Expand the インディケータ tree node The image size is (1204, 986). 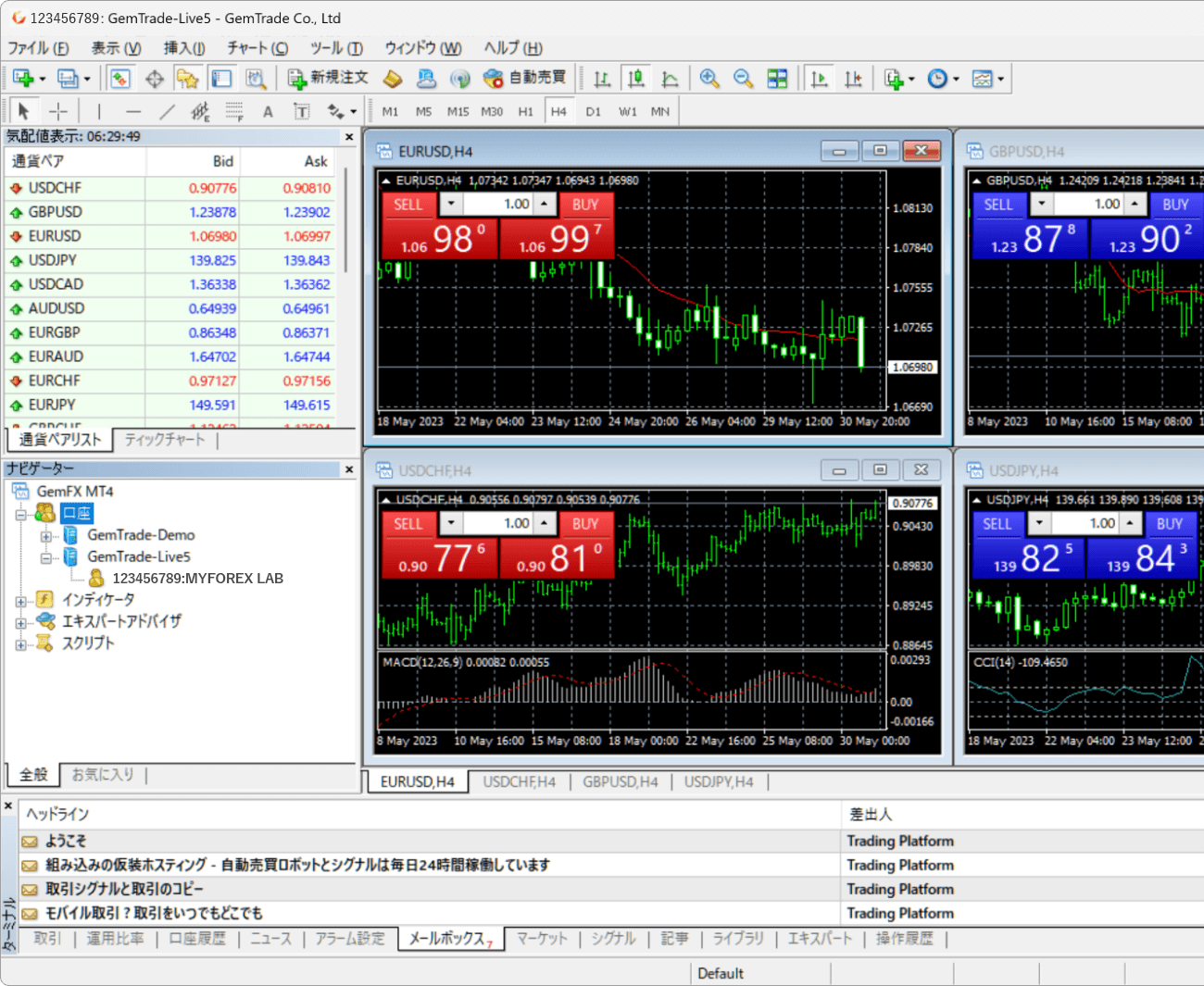[x=20, y=600]
